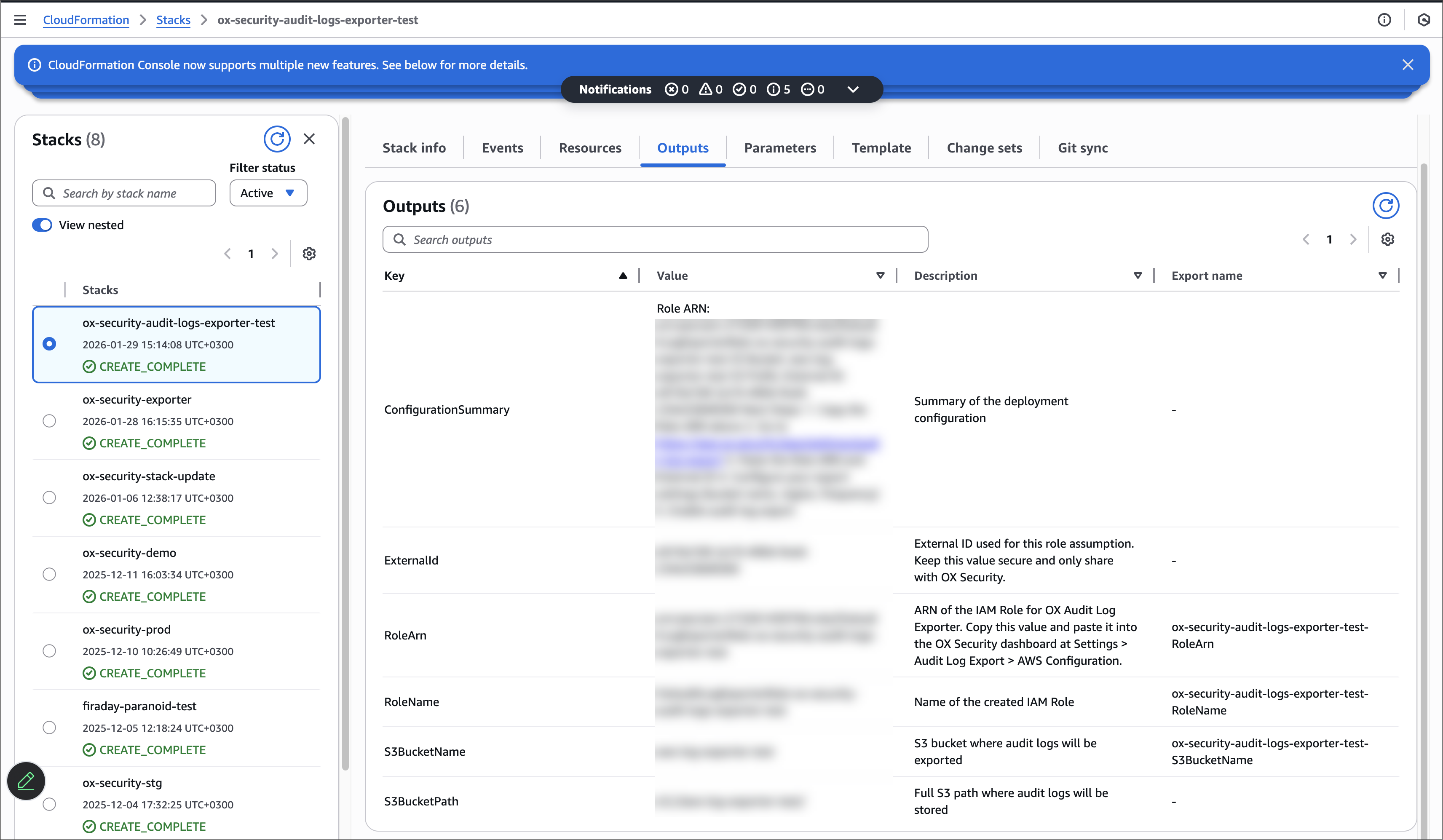The height and width of the screenshot is (840, 1443).
Task: Dismiss the blue info banner
Action: click(x=1408, y=65)
